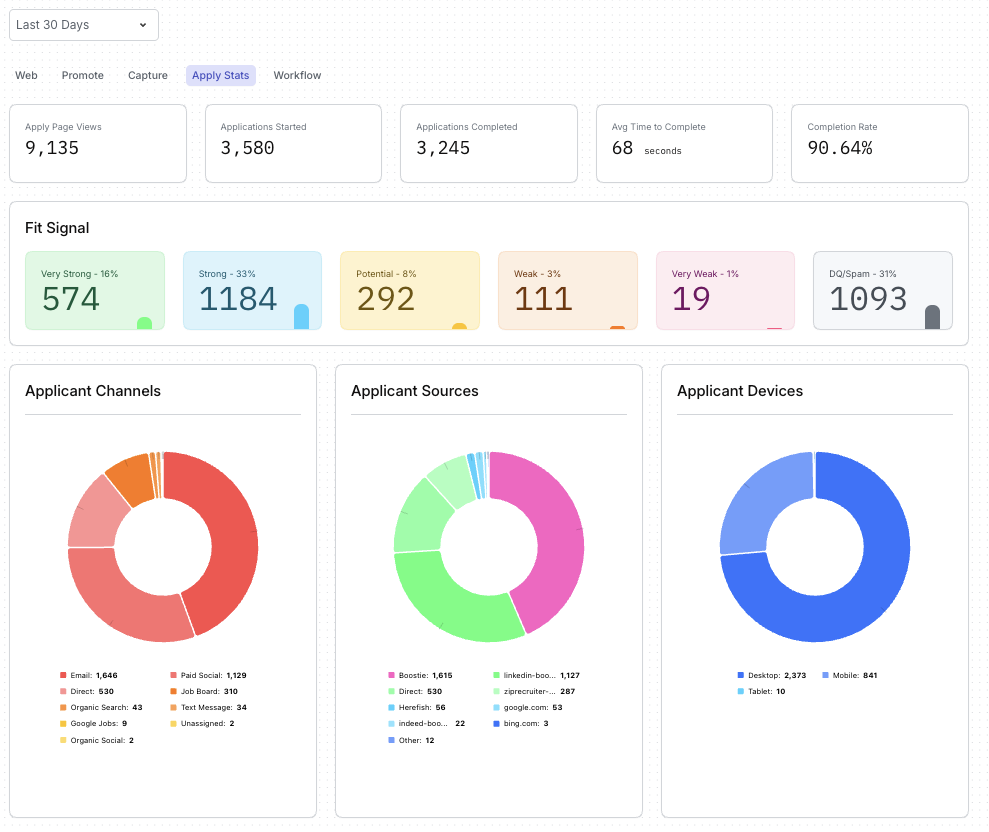Go to the Capture tab
The image size is (989, 832).
point(148,76)
